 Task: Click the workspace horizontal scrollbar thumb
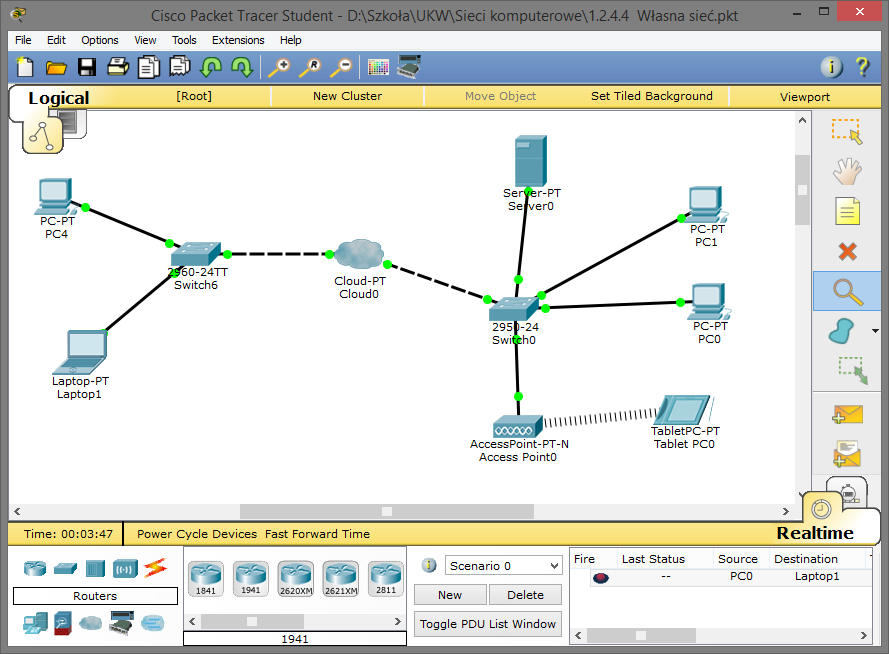pyautogui.click(x=387, y=511)
